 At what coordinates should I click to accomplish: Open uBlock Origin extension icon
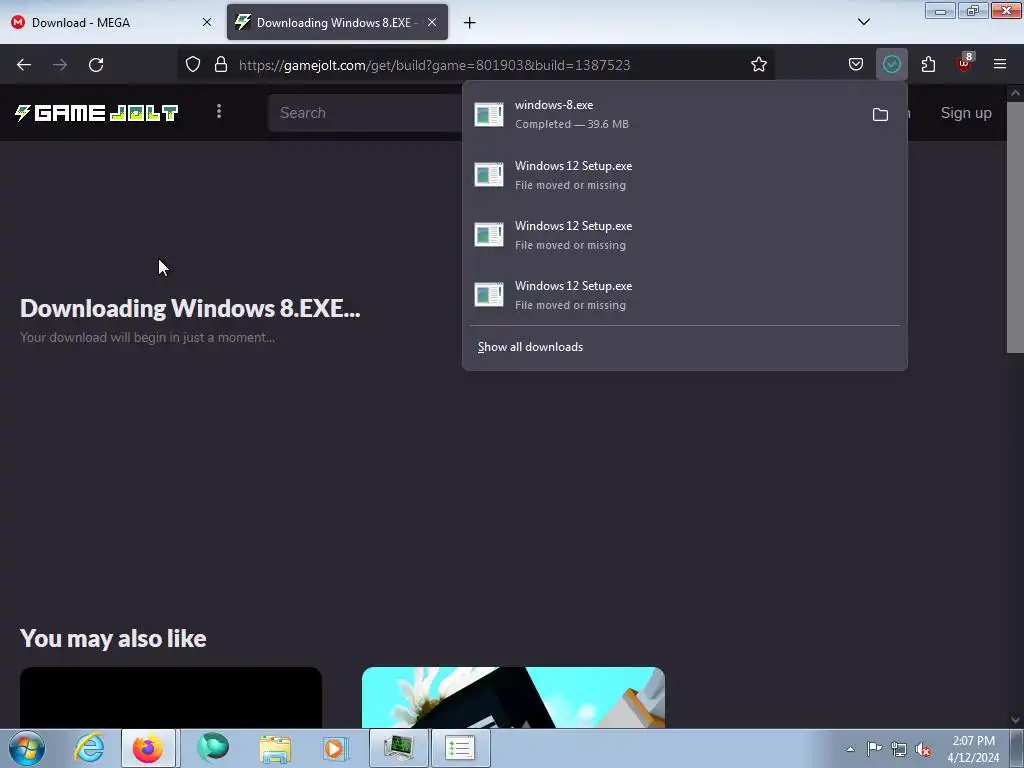(965, 63)
